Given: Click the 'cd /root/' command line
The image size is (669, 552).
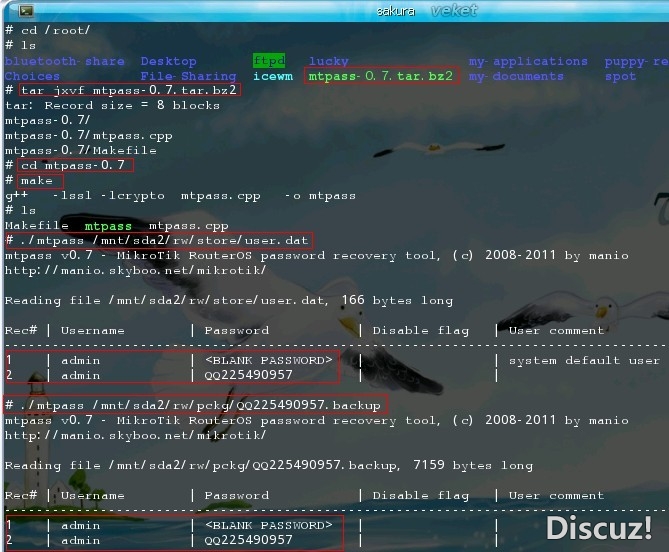Looking at the screenshot, I should 55,30.
